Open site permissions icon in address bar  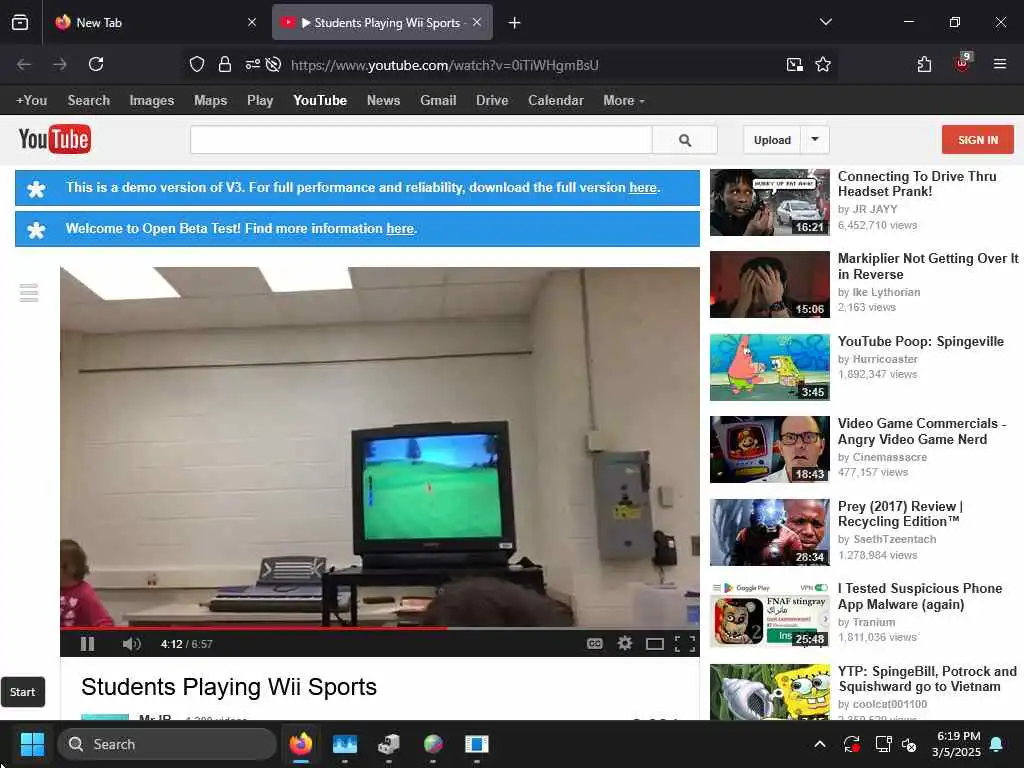click(x=252, y=64)
